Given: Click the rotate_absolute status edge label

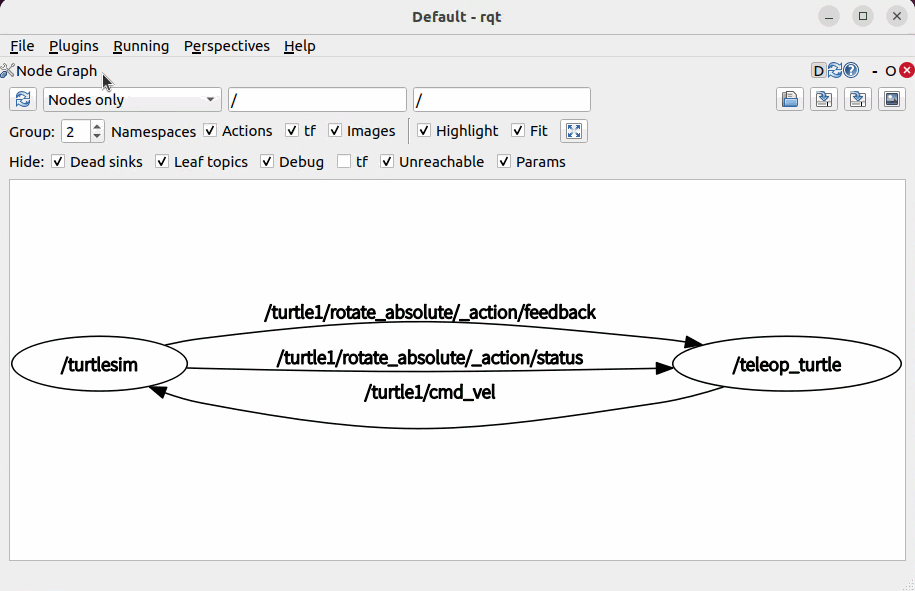Looking at the screenshot, I should click(430, 358).
